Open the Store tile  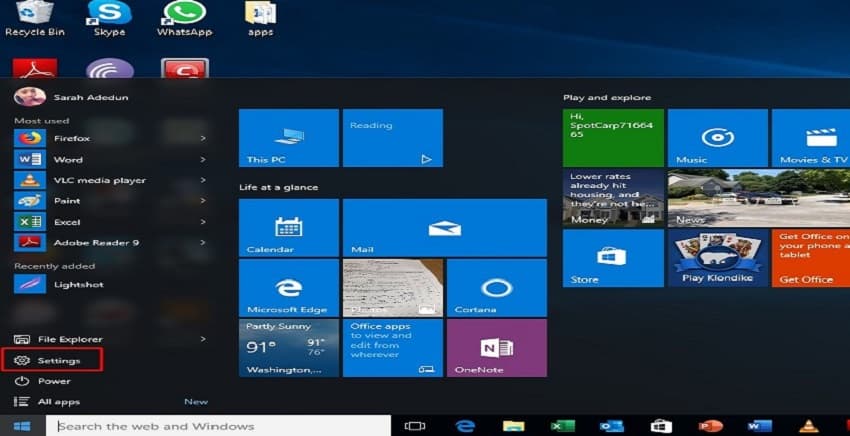click(613, 258)
